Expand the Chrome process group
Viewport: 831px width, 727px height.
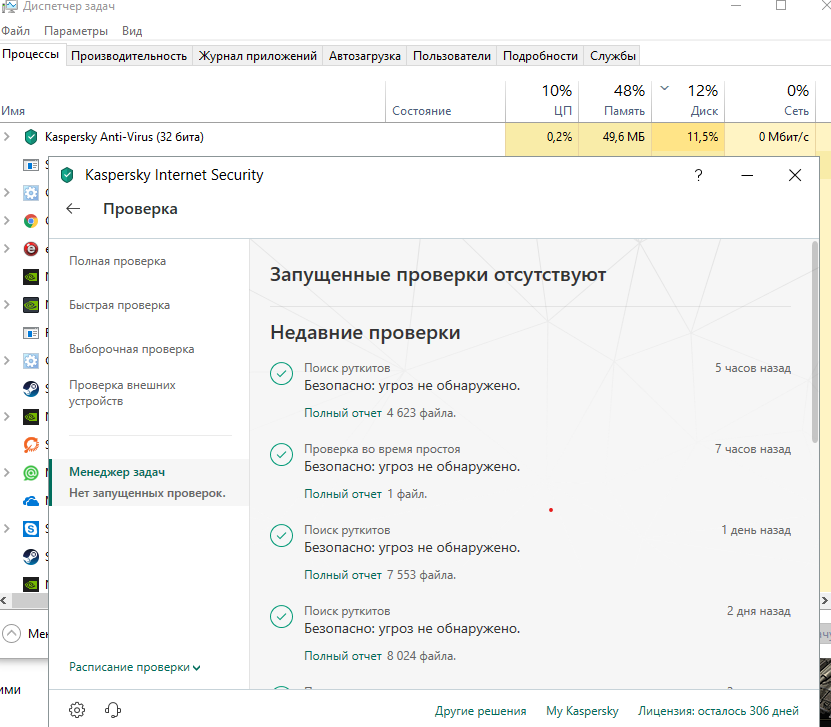8,221
